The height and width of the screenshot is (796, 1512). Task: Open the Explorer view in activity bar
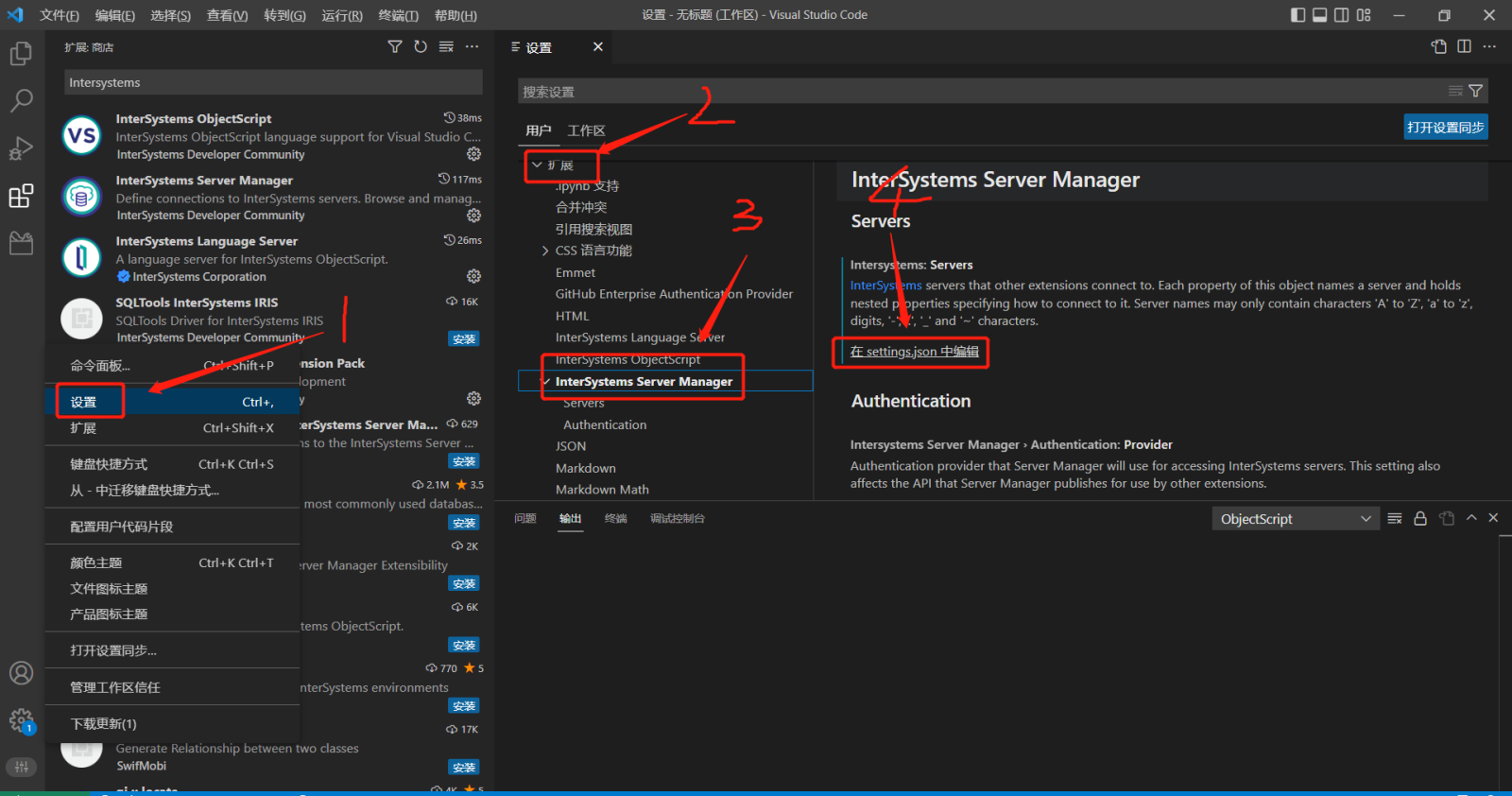[x=21, y=54]
